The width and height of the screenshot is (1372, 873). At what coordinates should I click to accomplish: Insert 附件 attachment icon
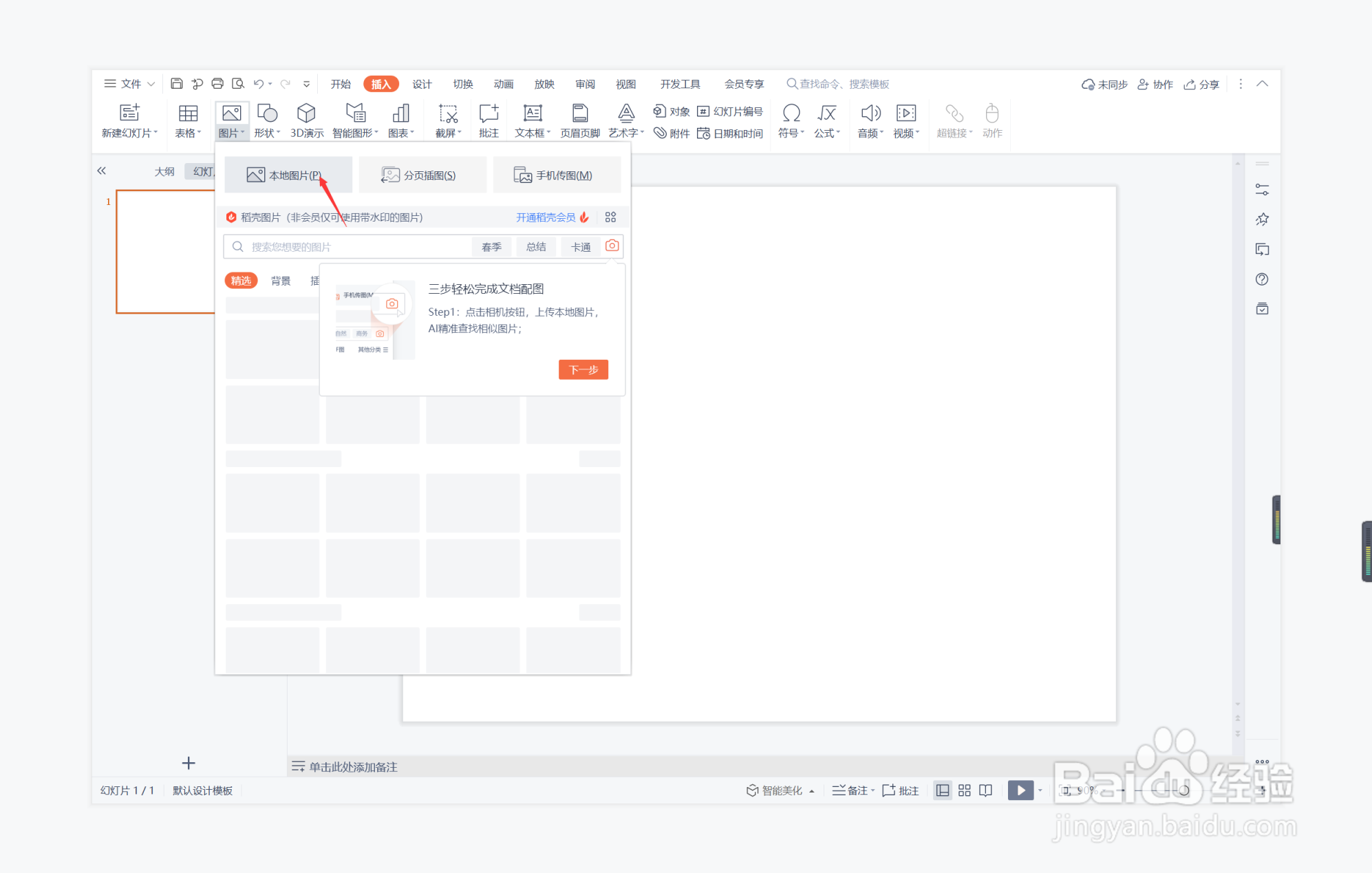[x=671, y=133]
